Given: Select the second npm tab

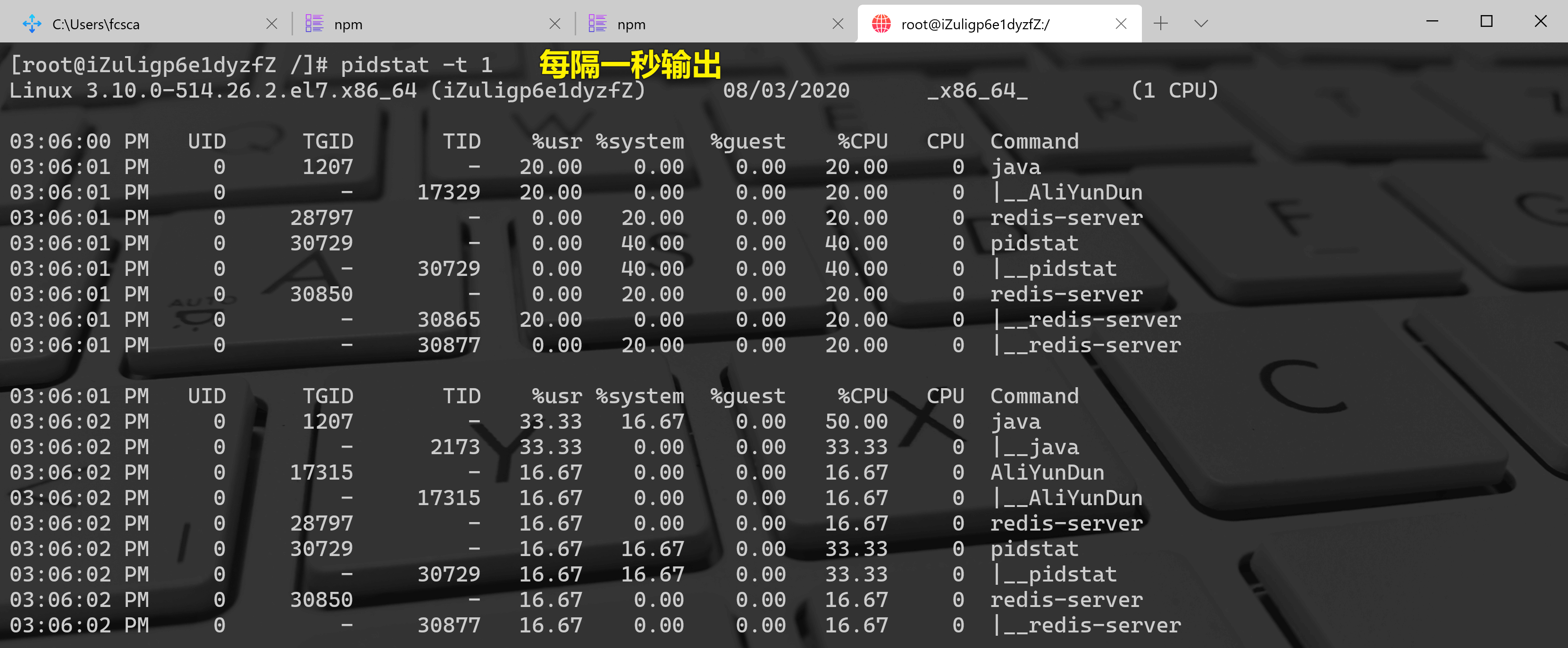Looking at the screenshot, I should pos(631,25).
